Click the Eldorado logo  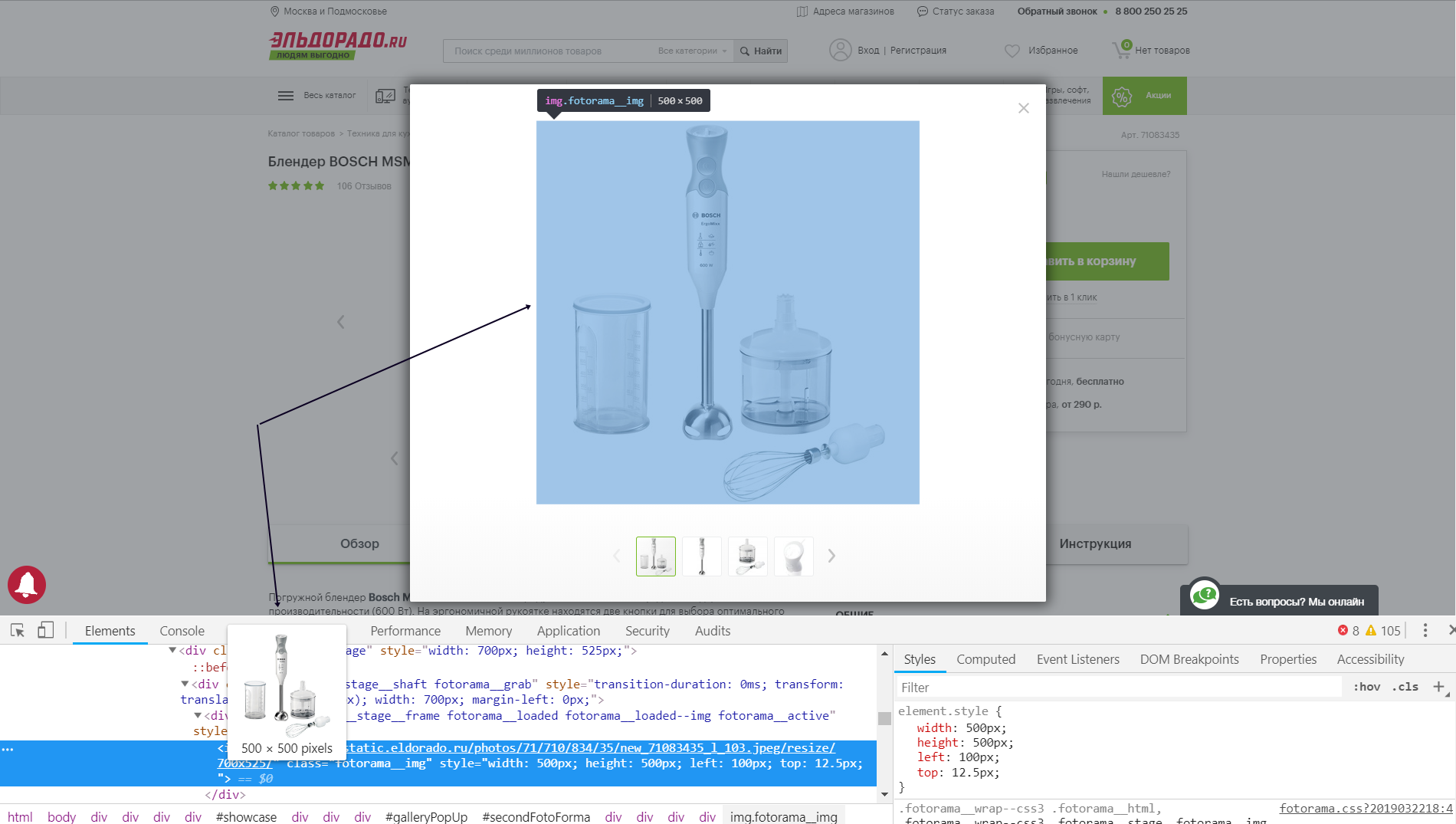[338, 45]
